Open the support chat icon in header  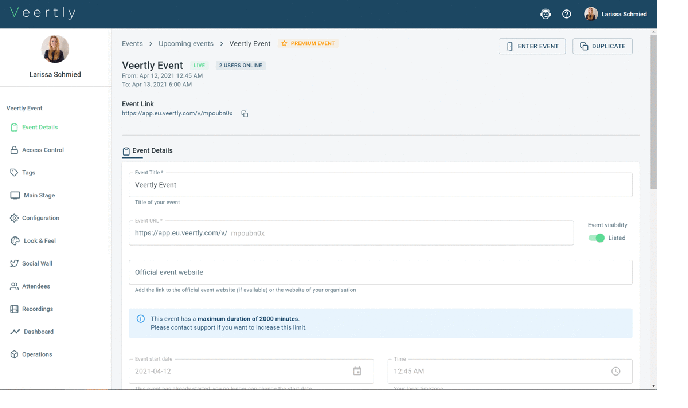(x=545, y=14)
